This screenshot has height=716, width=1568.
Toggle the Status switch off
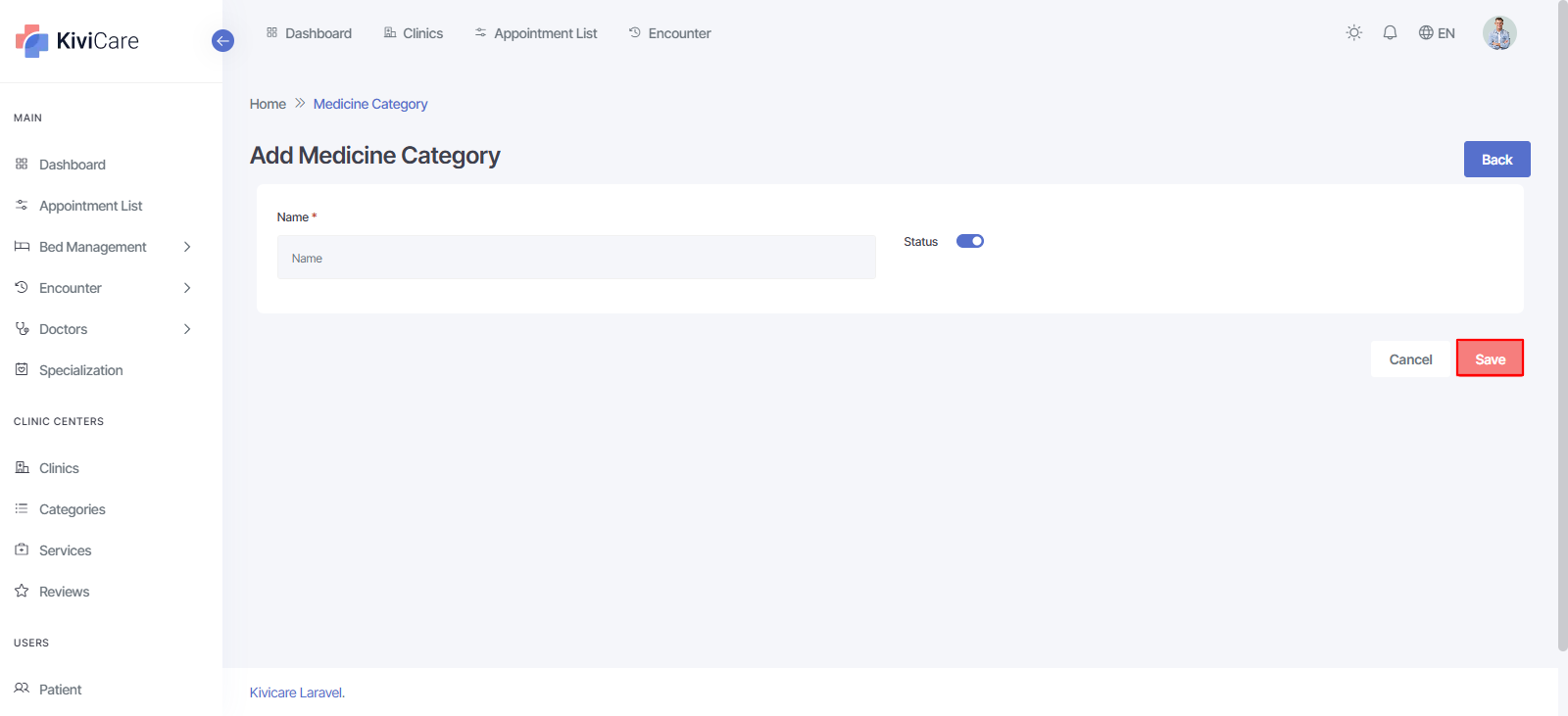pos(969,241)
